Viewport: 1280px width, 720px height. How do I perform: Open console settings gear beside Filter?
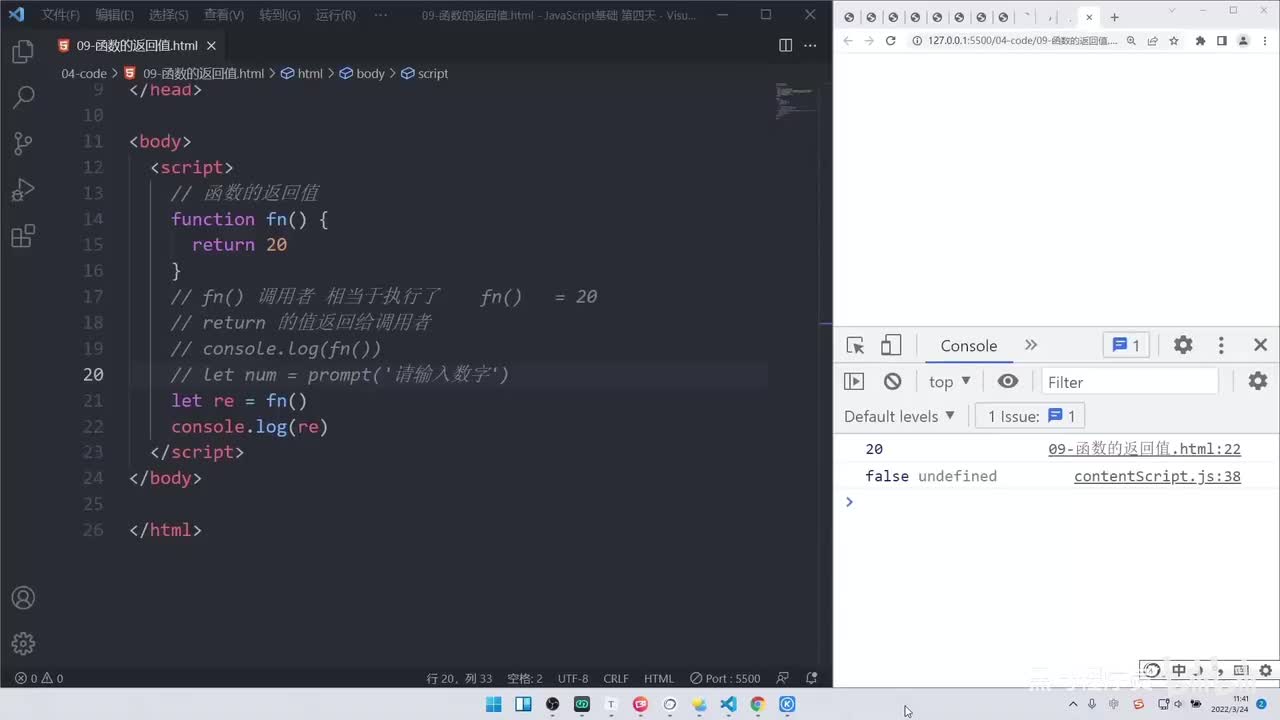pos(1258,381)
